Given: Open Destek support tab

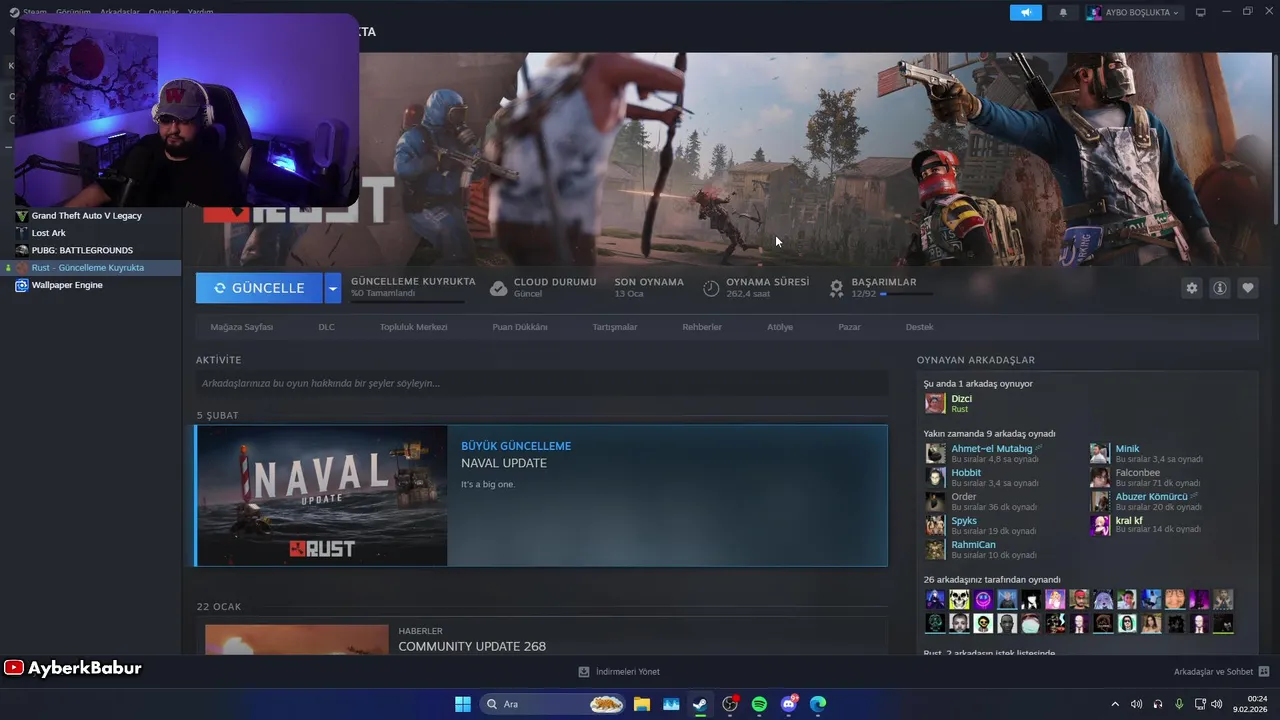Looking at the screenshot, I should [x=920, y=327].
